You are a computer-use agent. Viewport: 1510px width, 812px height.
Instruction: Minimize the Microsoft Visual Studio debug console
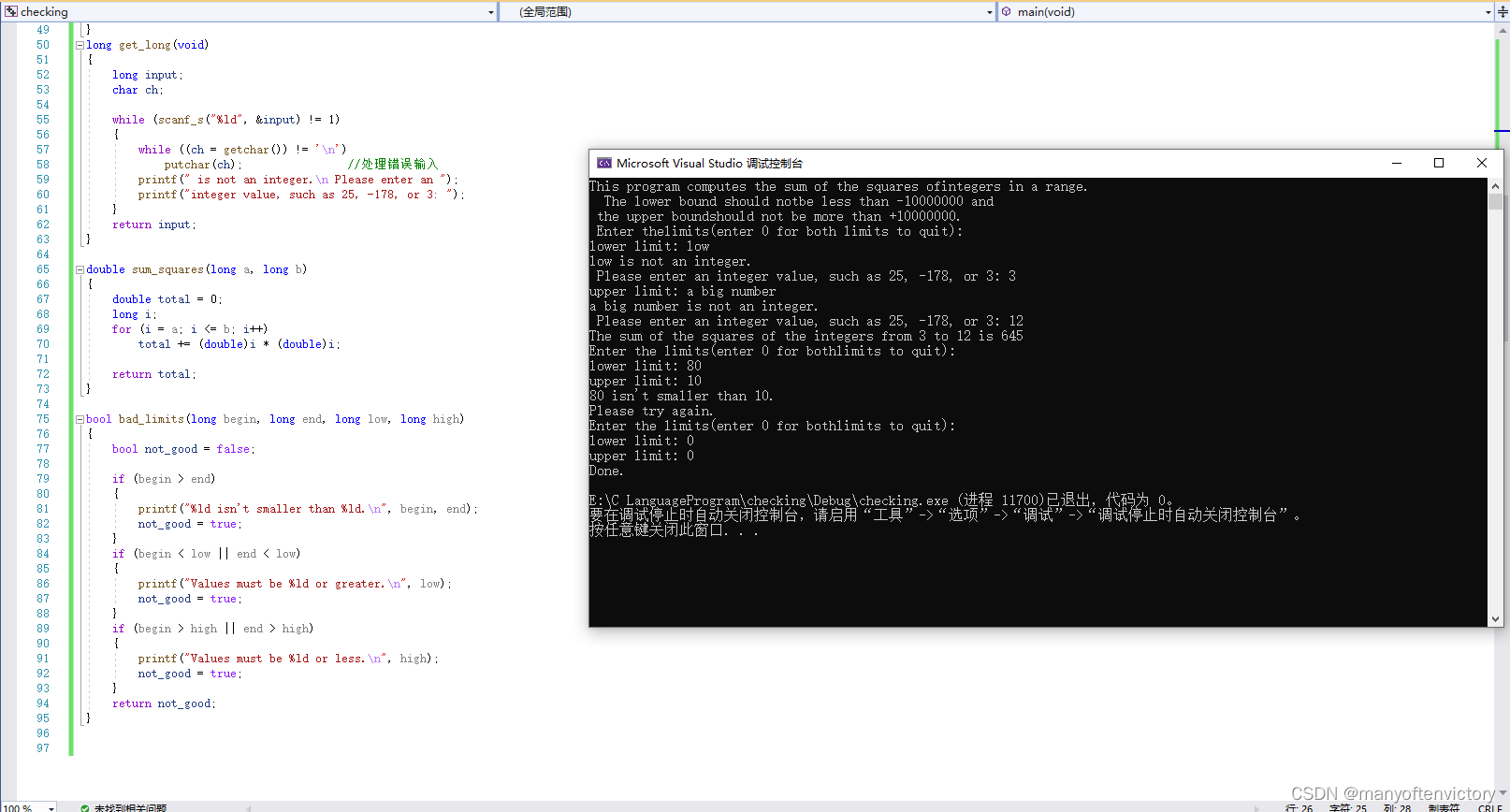[1397, 163]
